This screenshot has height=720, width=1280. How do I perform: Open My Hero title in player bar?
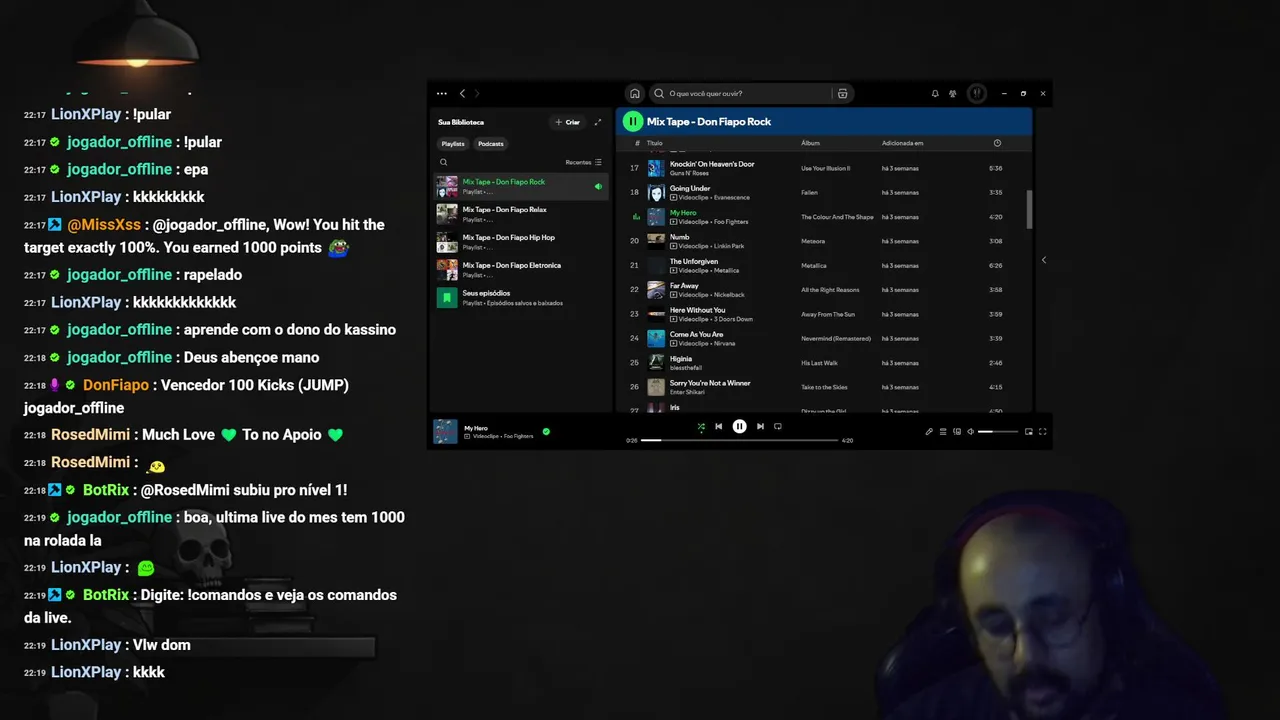click(x=476, y=428)
